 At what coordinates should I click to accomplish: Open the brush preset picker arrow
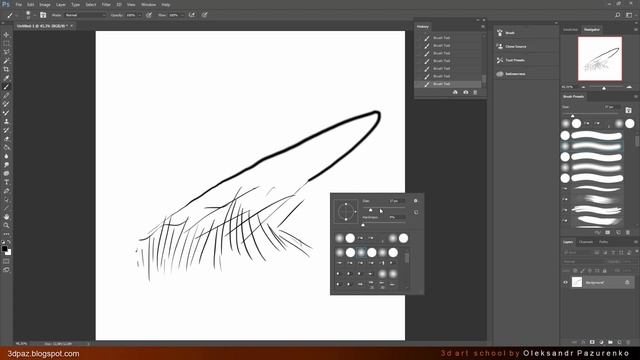click(34, 15)
